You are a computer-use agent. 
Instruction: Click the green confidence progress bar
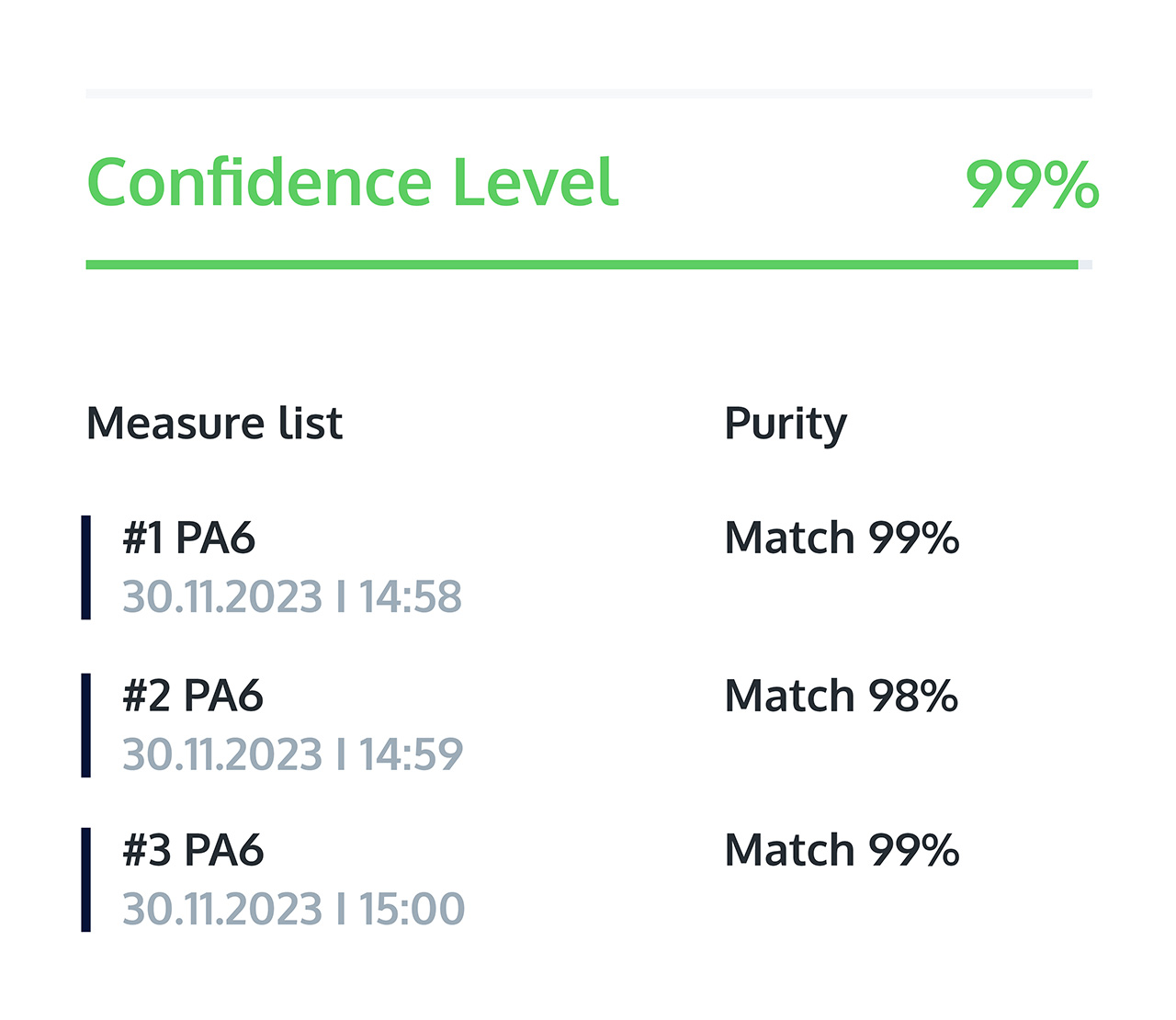click(581, 265)
